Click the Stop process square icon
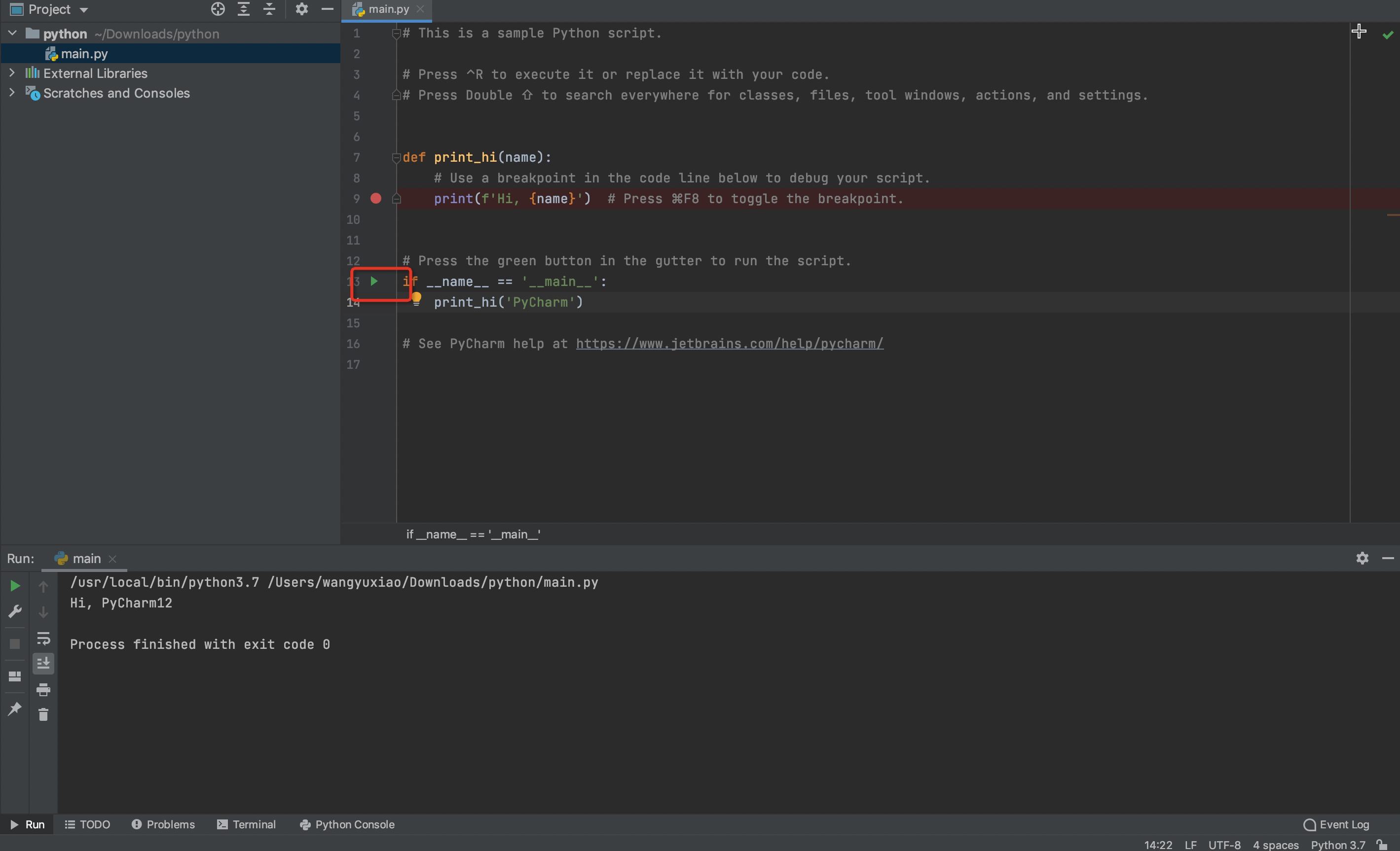Screen dimensions: 1400x851 (15, 644)
